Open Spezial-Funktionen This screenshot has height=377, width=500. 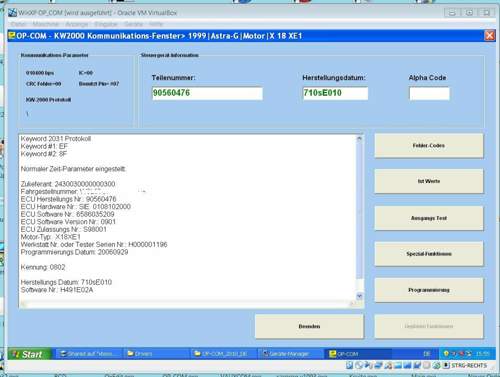point(429,254)
